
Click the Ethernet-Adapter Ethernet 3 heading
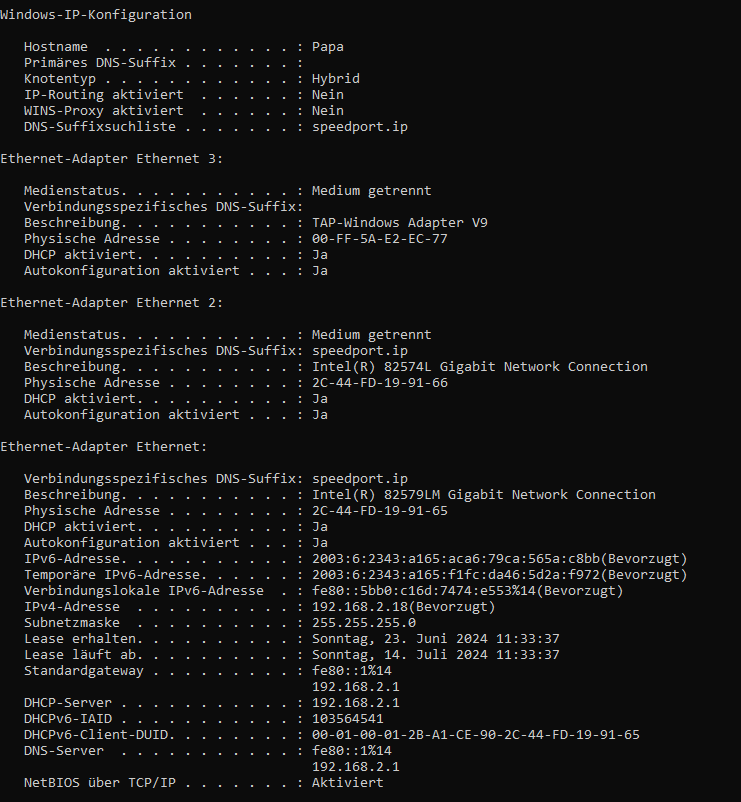(112, 159)
